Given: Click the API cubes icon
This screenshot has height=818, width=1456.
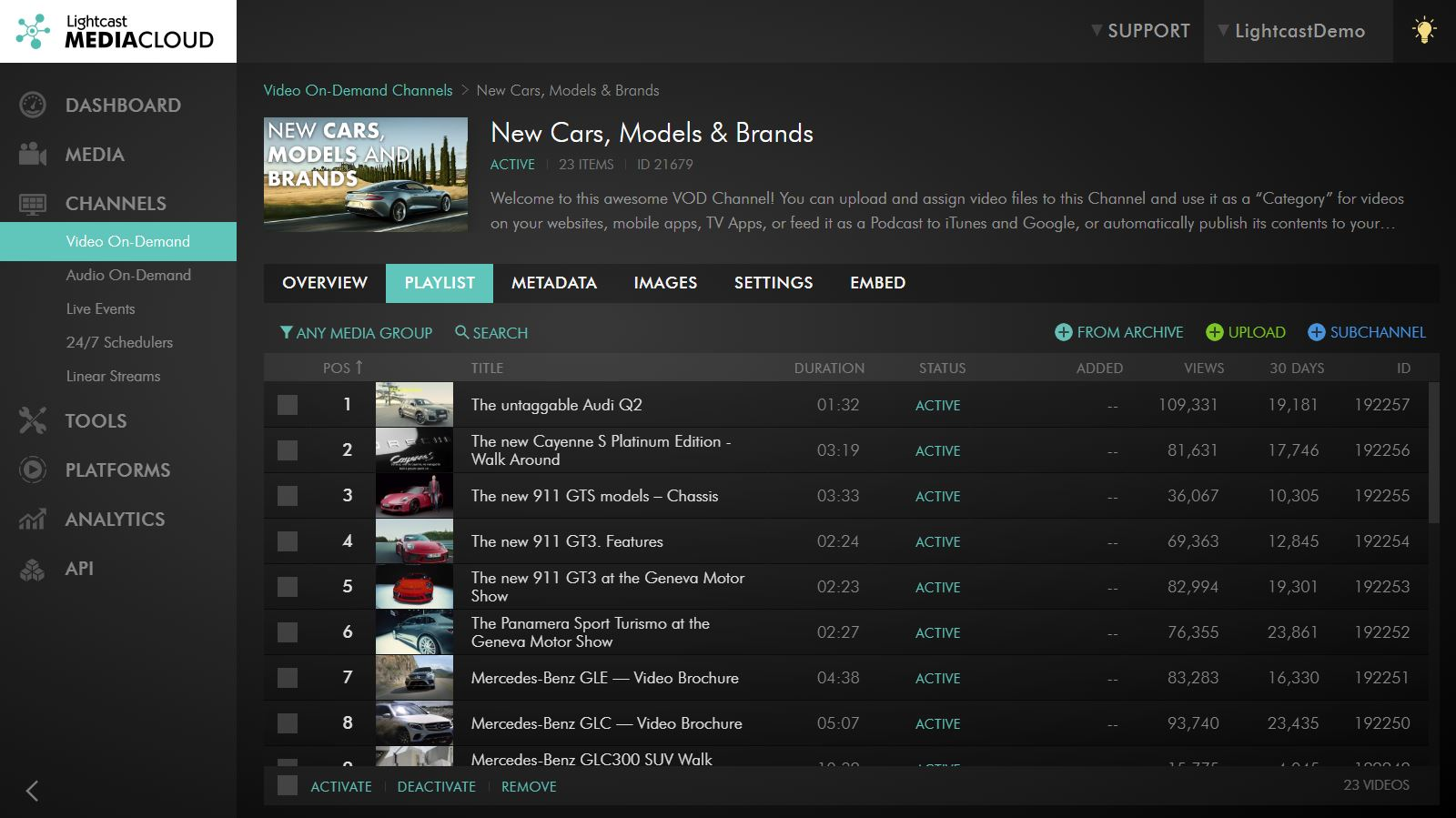Looking at the screenshot, I should 33,569.
